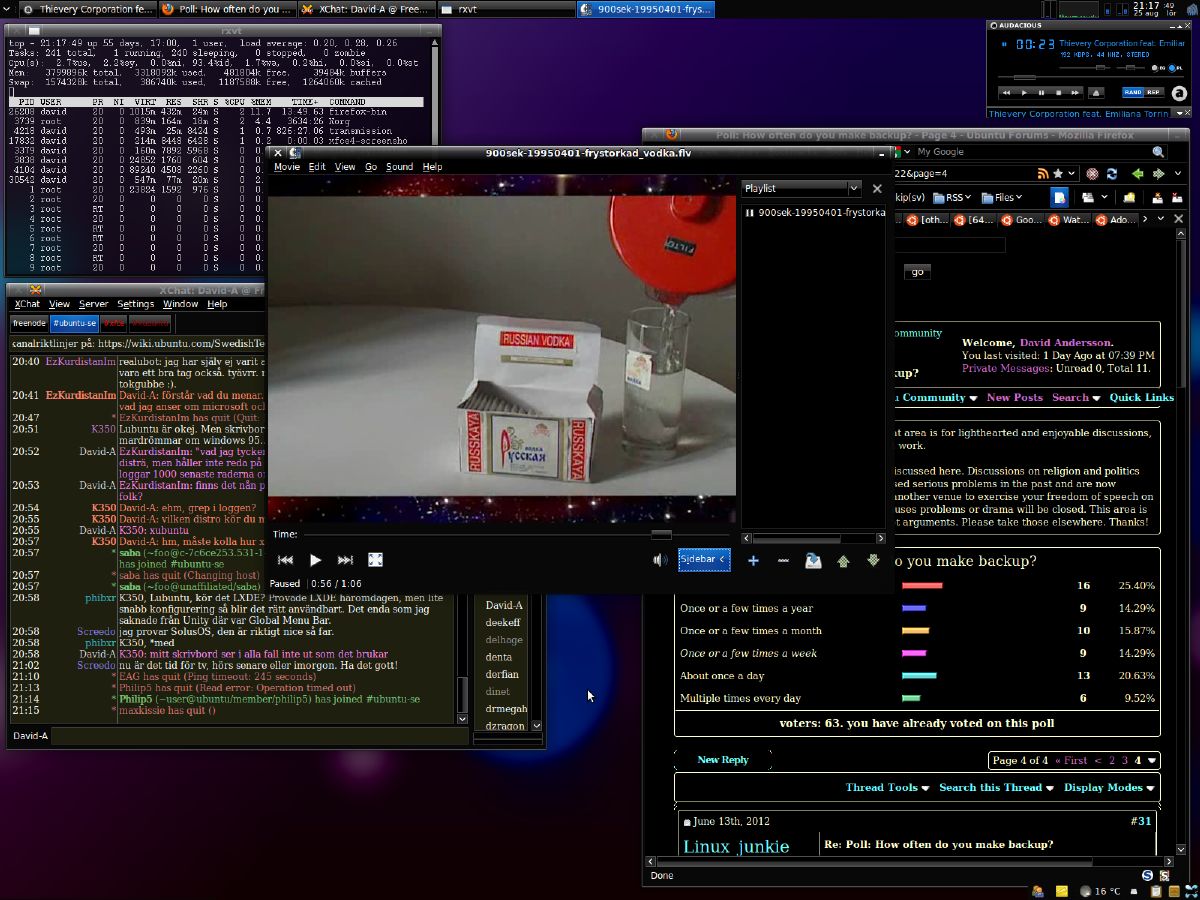The height and width of the screenshot is (900, 1200).
Task: Move playlist item up in Totem
Action: [843, 561]
